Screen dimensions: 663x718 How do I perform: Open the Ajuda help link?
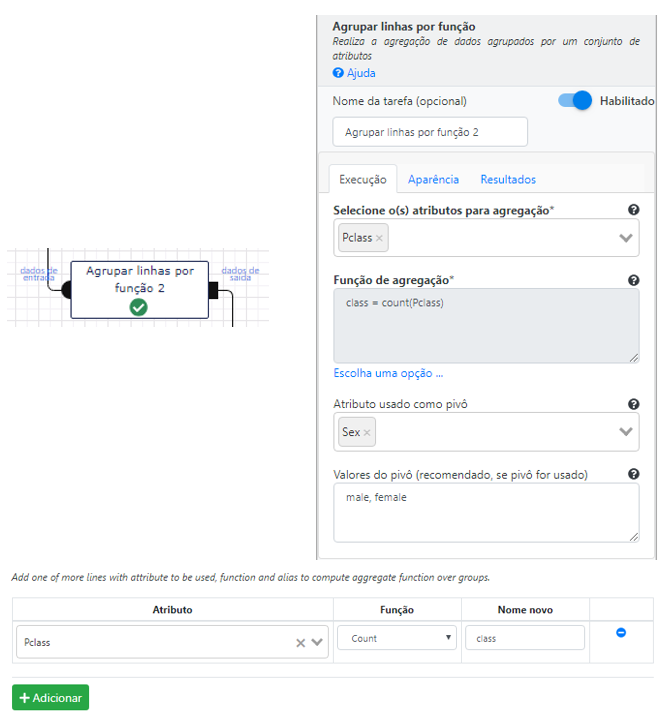coord(354,73)
